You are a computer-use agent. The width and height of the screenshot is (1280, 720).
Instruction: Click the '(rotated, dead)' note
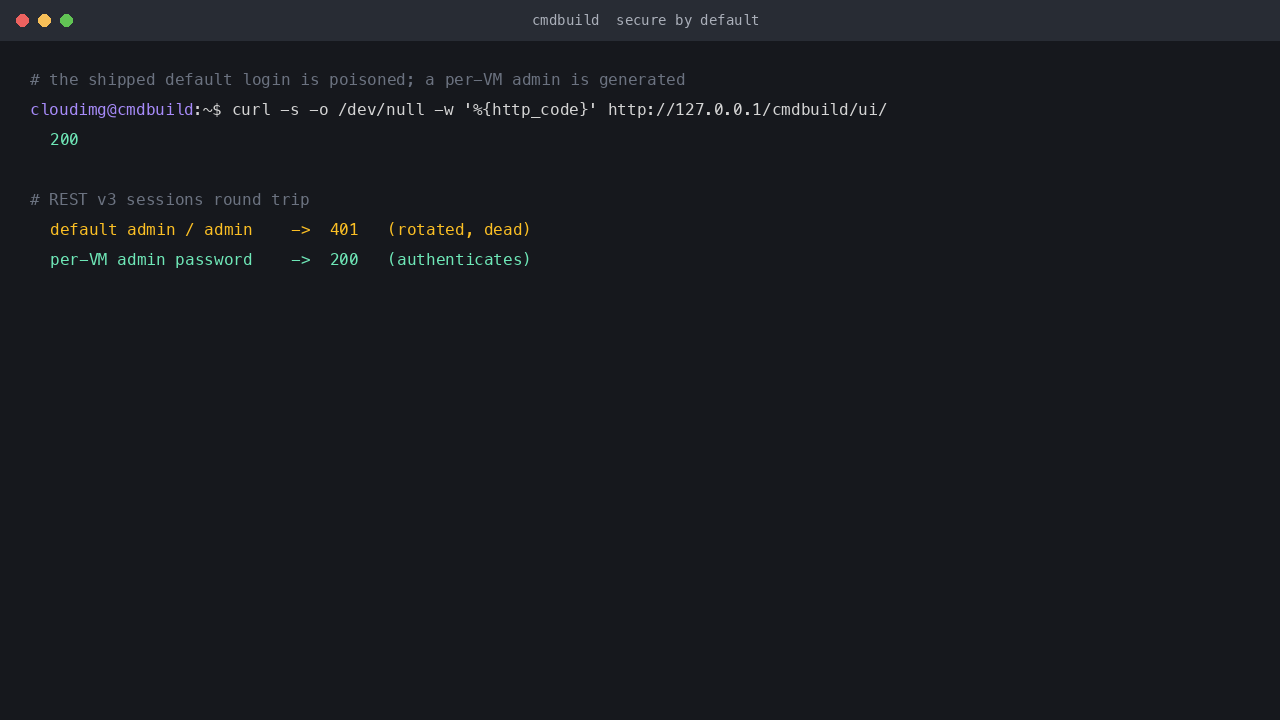[459, 230]
